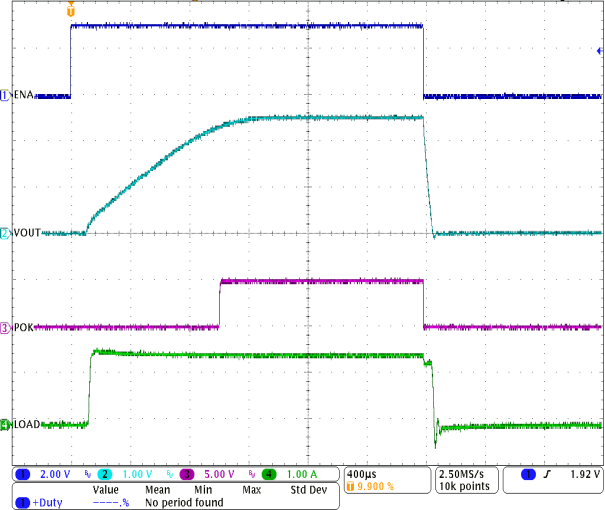
Task: Click channel 3 badge in scale readout
Action: pyautogui.click(x=187, y=474)
